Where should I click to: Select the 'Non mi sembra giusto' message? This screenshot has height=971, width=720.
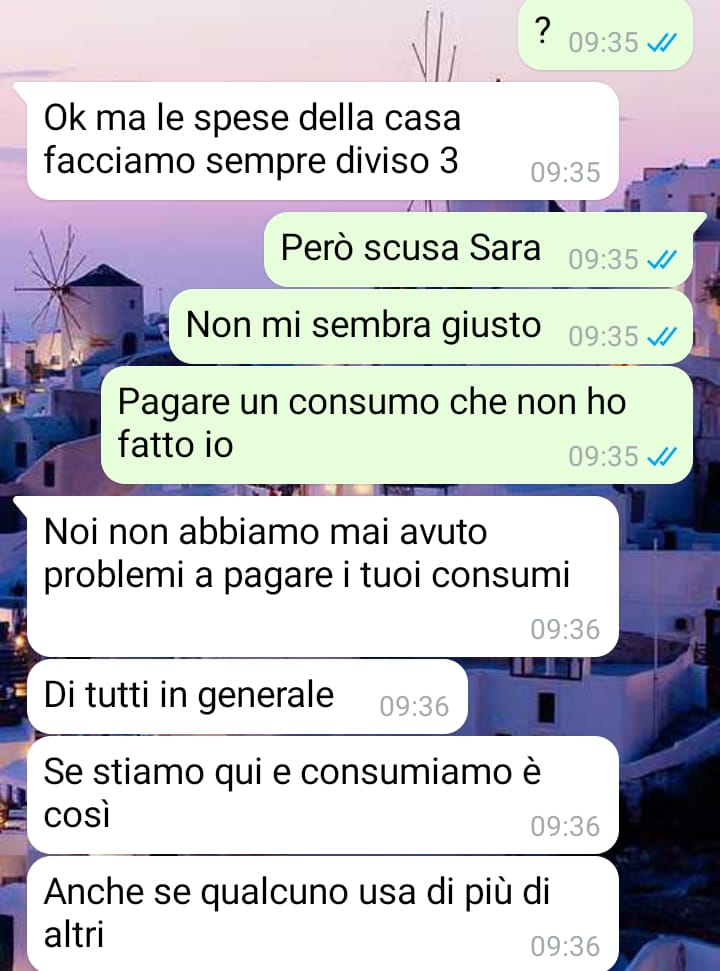[x=431, y=326]
